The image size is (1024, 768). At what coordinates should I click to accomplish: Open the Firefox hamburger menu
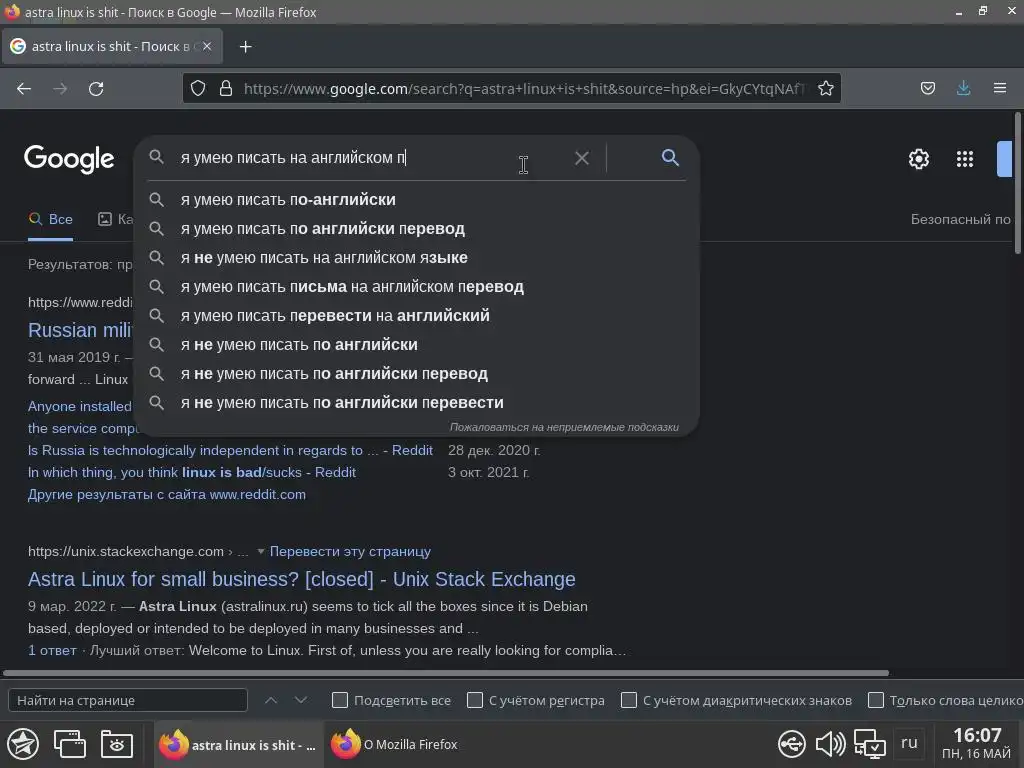point(1000,88)
